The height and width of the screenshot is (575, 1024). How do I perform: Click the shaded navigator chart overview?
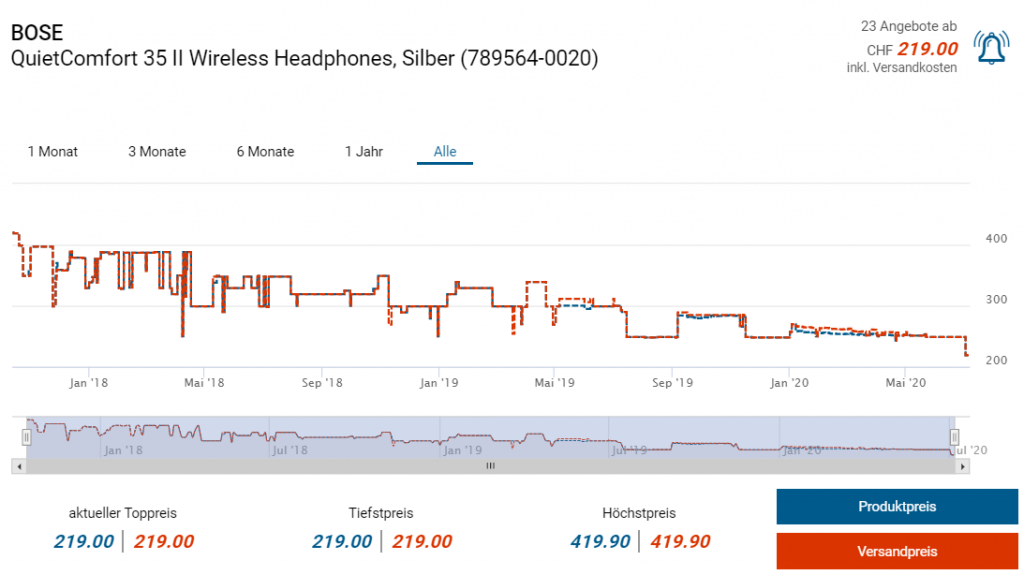coord(490,437)
